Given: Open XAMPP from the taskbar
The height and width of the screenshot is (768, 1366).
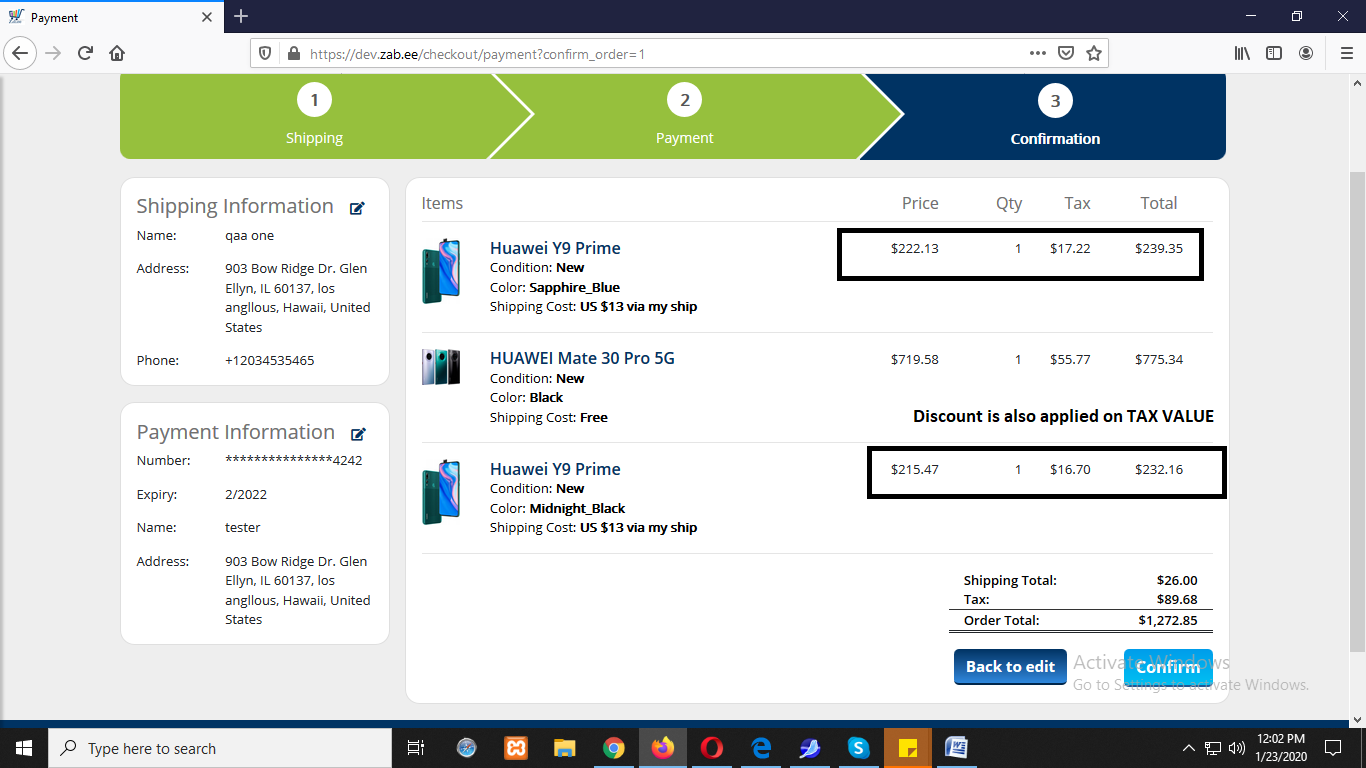Looking at the screenshot, I should pyautogui.click(x=516, y=748).
